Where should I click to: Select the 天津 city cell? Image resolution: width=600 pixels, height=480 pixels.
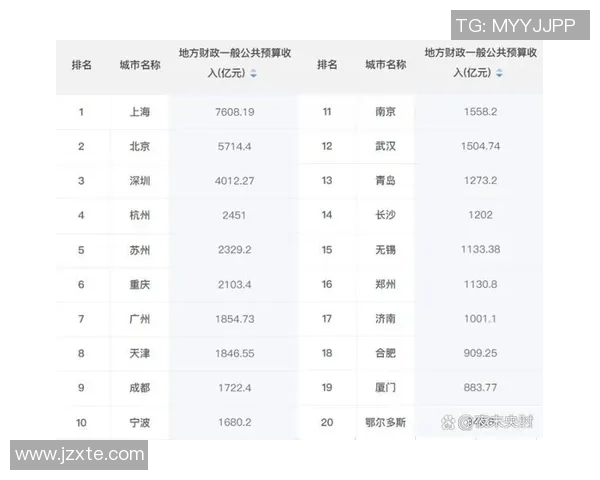pos(140,354)
